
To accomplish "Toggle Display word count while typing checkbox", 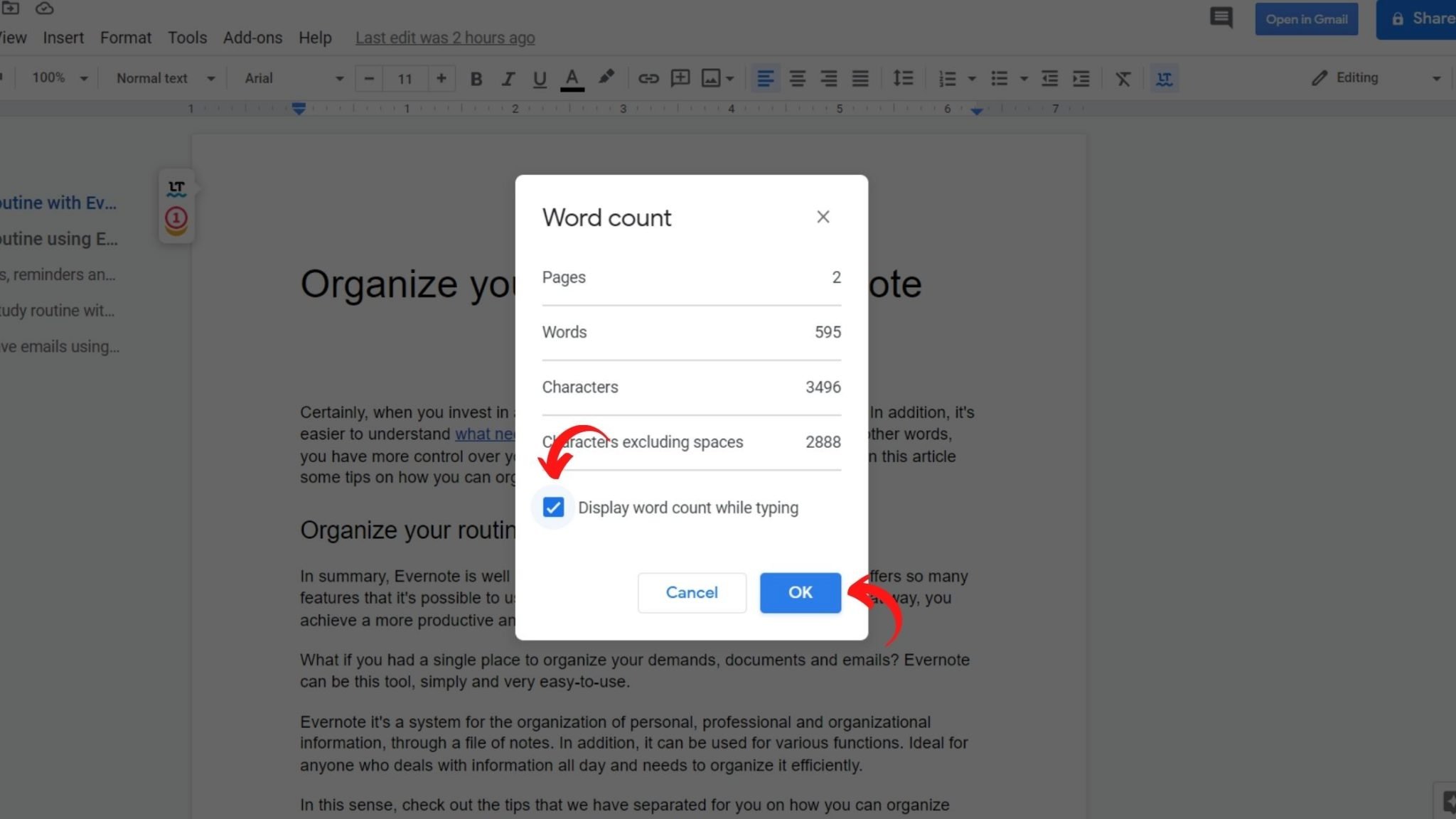I will (x=553, y=508).
